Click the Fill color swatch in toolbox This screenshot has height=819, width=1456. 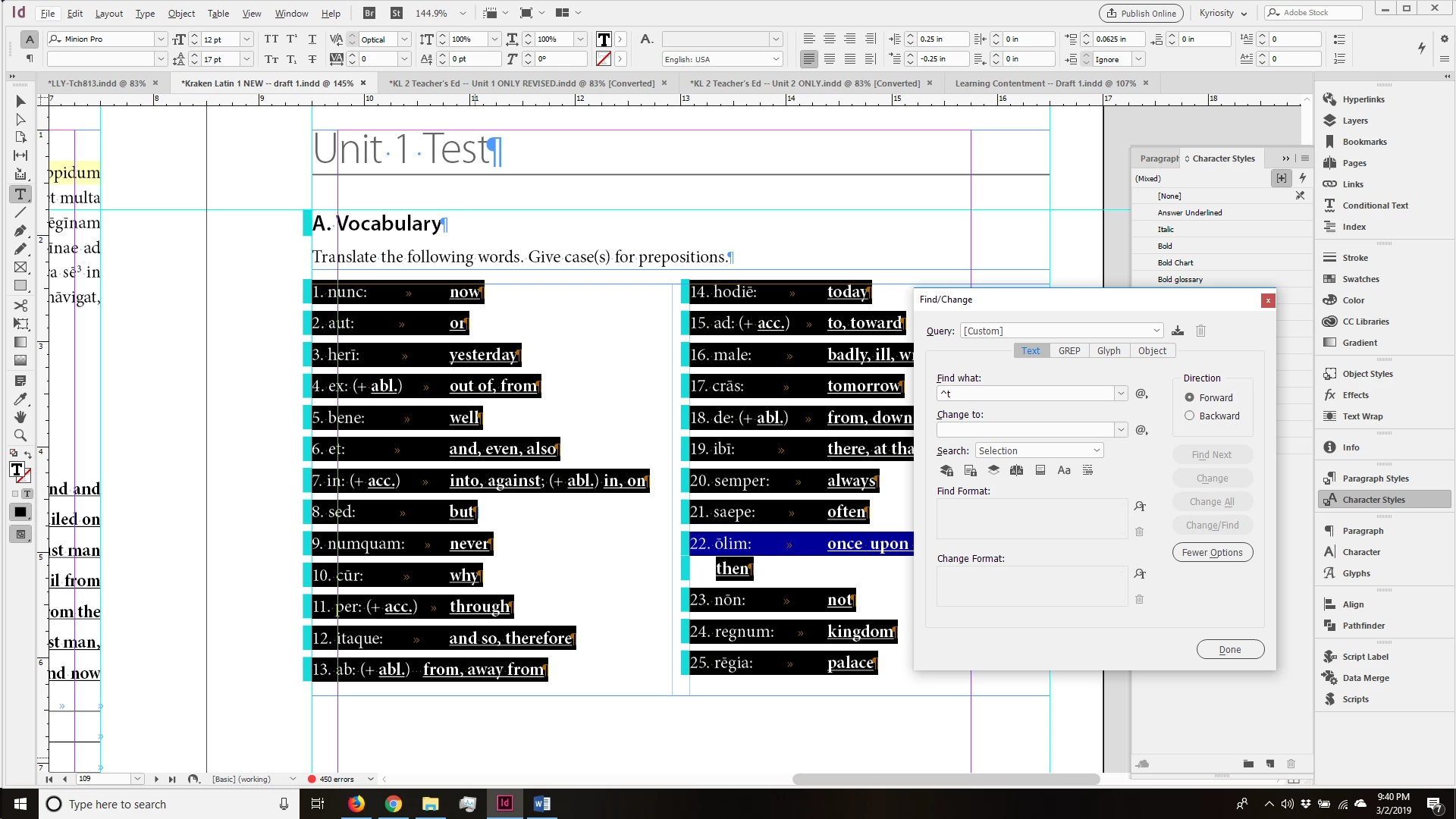pyautogui.click(x=17, y=470)
